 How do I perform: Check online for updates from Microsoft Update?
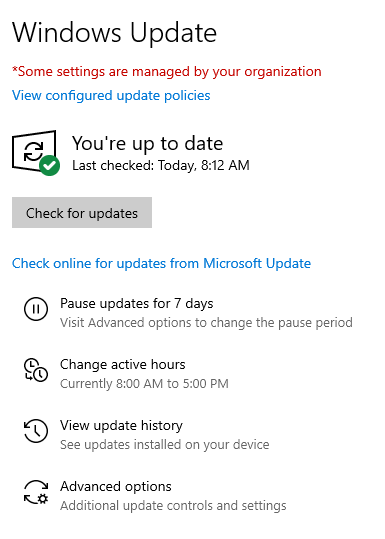pos(161,264)
